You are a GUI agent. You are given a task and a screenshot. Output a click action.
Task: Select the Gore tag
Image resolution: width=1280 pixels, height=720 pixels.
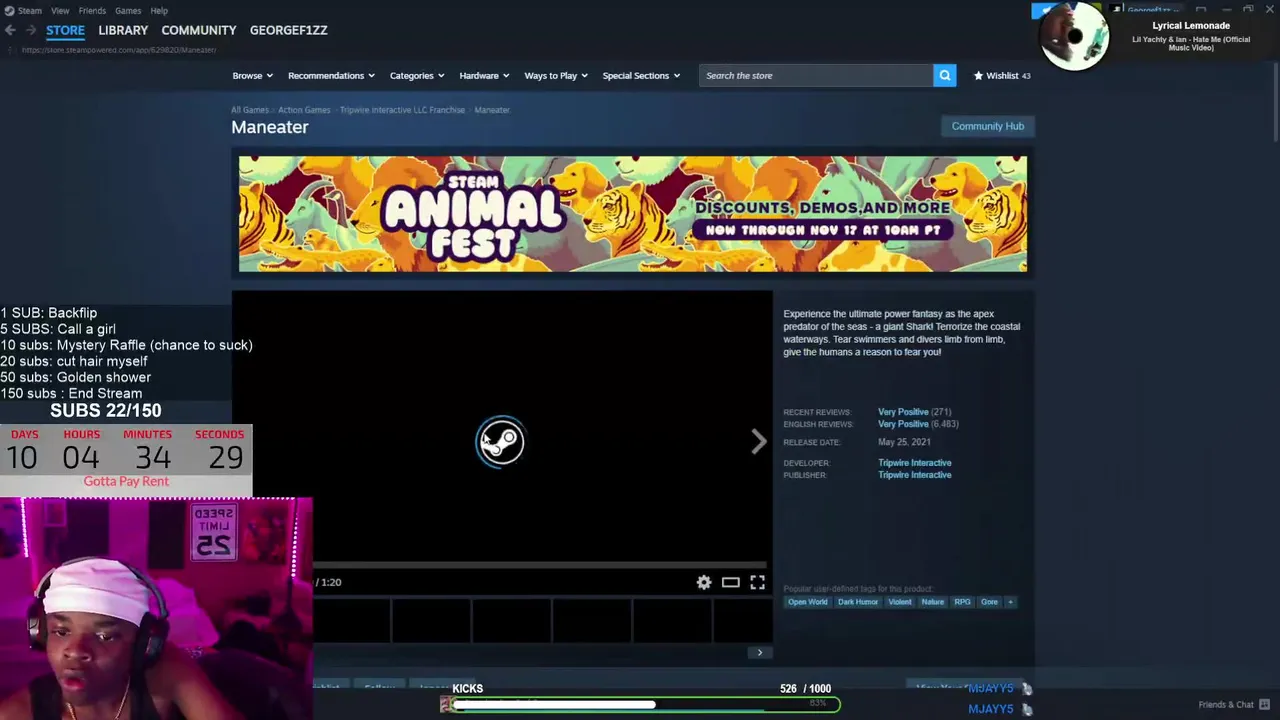point(989,602)
